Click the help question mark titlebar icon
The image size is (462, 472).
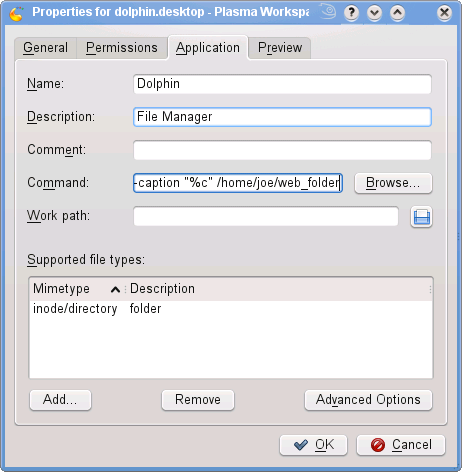351,13
